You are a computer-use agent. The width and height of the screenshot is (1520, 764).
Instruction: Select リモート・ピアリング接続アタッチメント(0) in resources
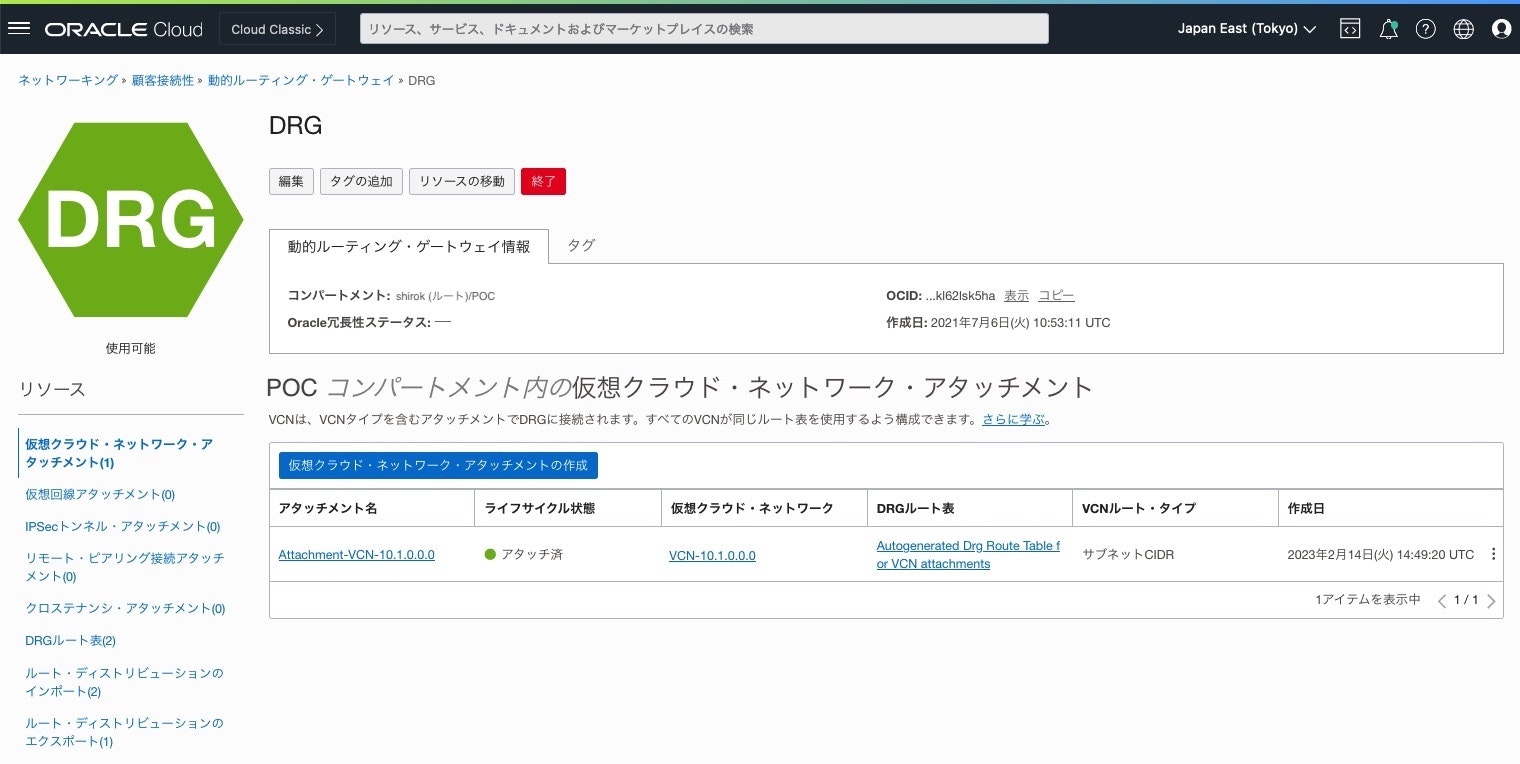point(125,567)
